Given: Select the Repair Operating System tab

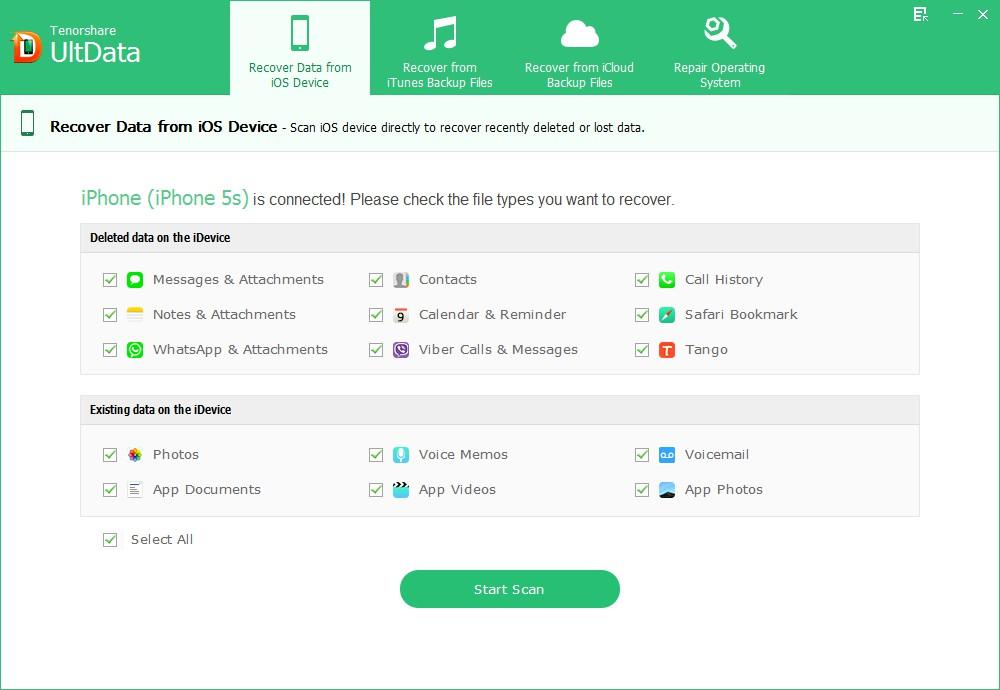Looking at the screenshot, I should (x=719, y=47).
